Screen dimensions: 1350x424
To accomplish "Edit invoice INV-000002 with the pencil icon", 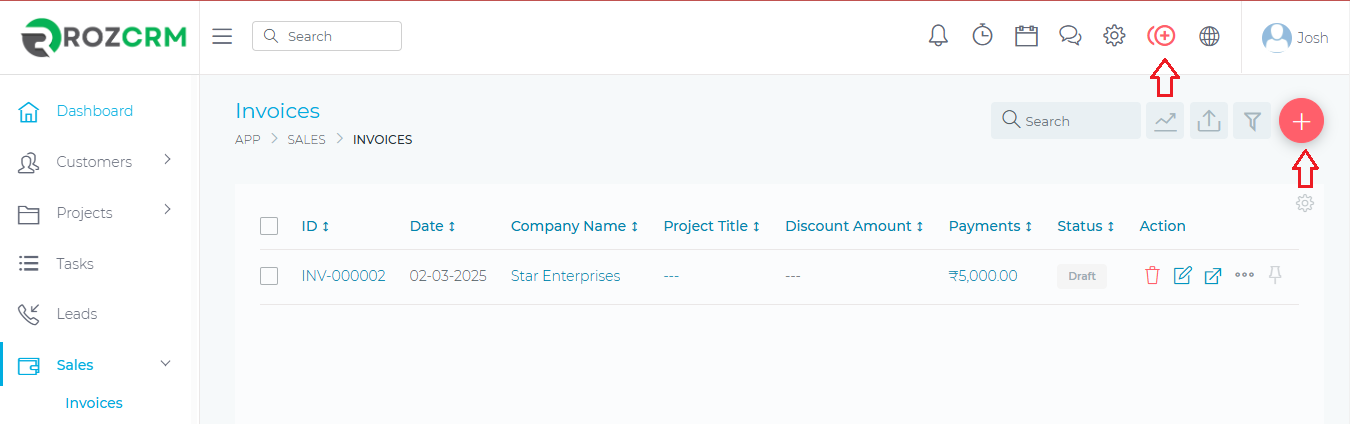I will click(x=1182, y=276).
